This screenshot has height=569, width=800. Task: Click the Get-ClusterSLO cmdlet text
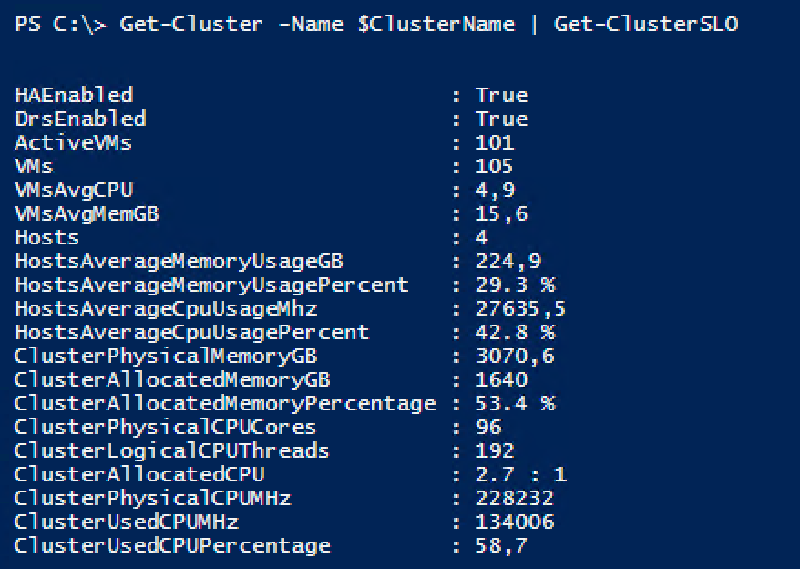click(x=645, y=23)
